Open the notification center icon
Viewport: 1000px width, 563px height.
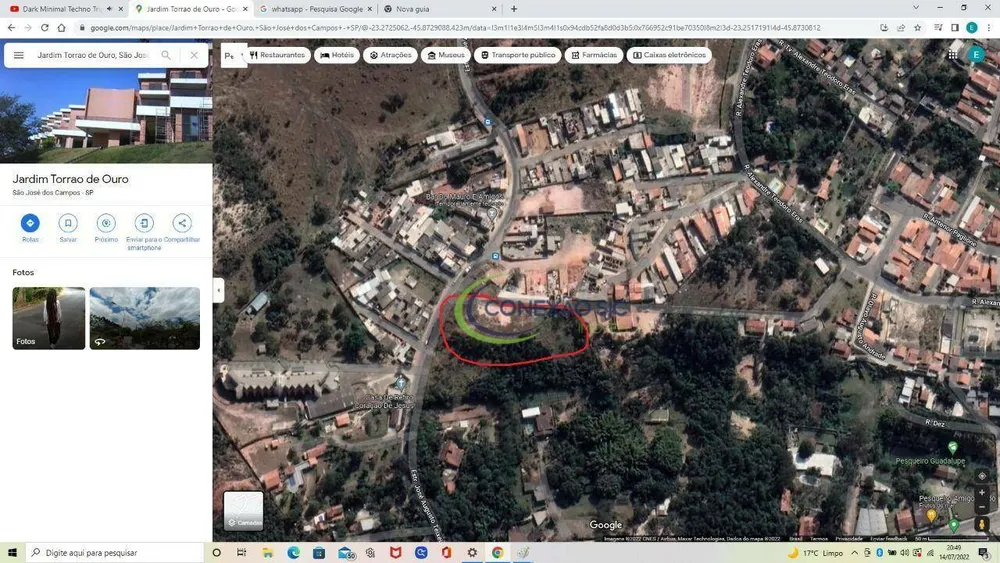(x=984, y=553)
